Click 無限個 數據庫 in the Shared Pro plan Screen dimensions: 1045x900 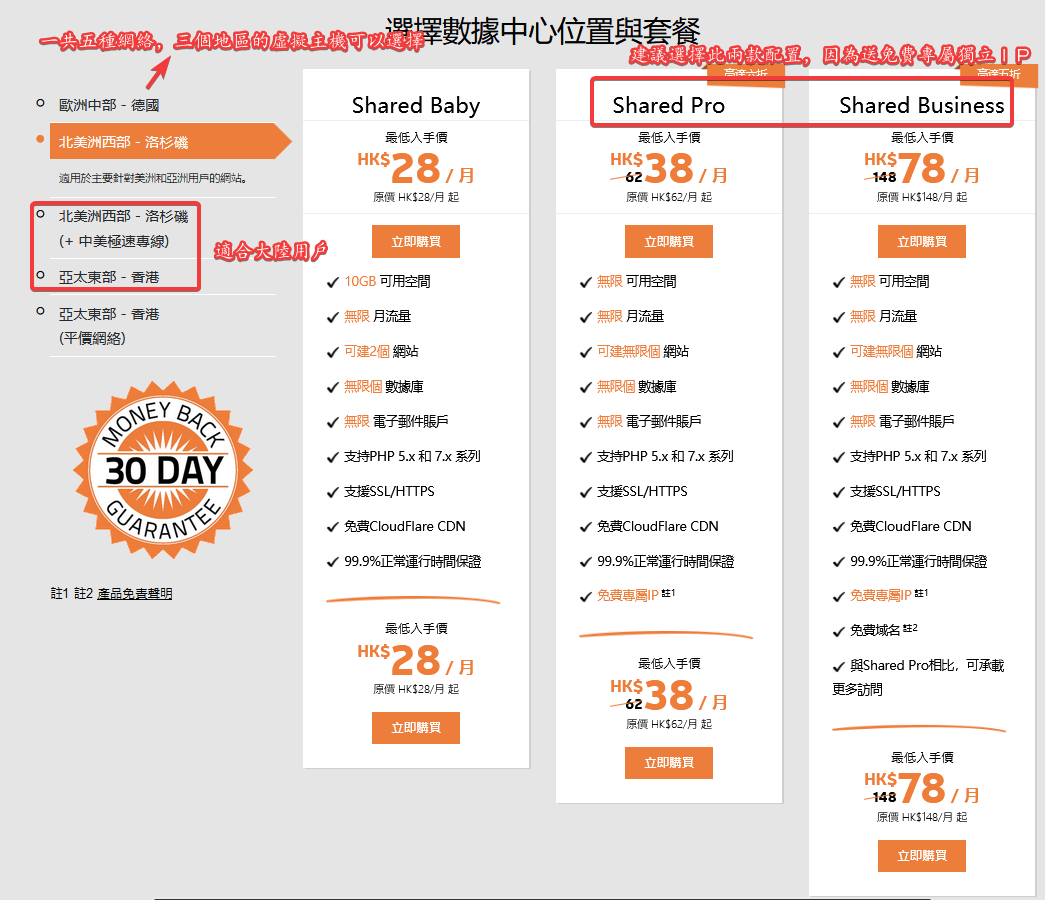coord(636,387)
